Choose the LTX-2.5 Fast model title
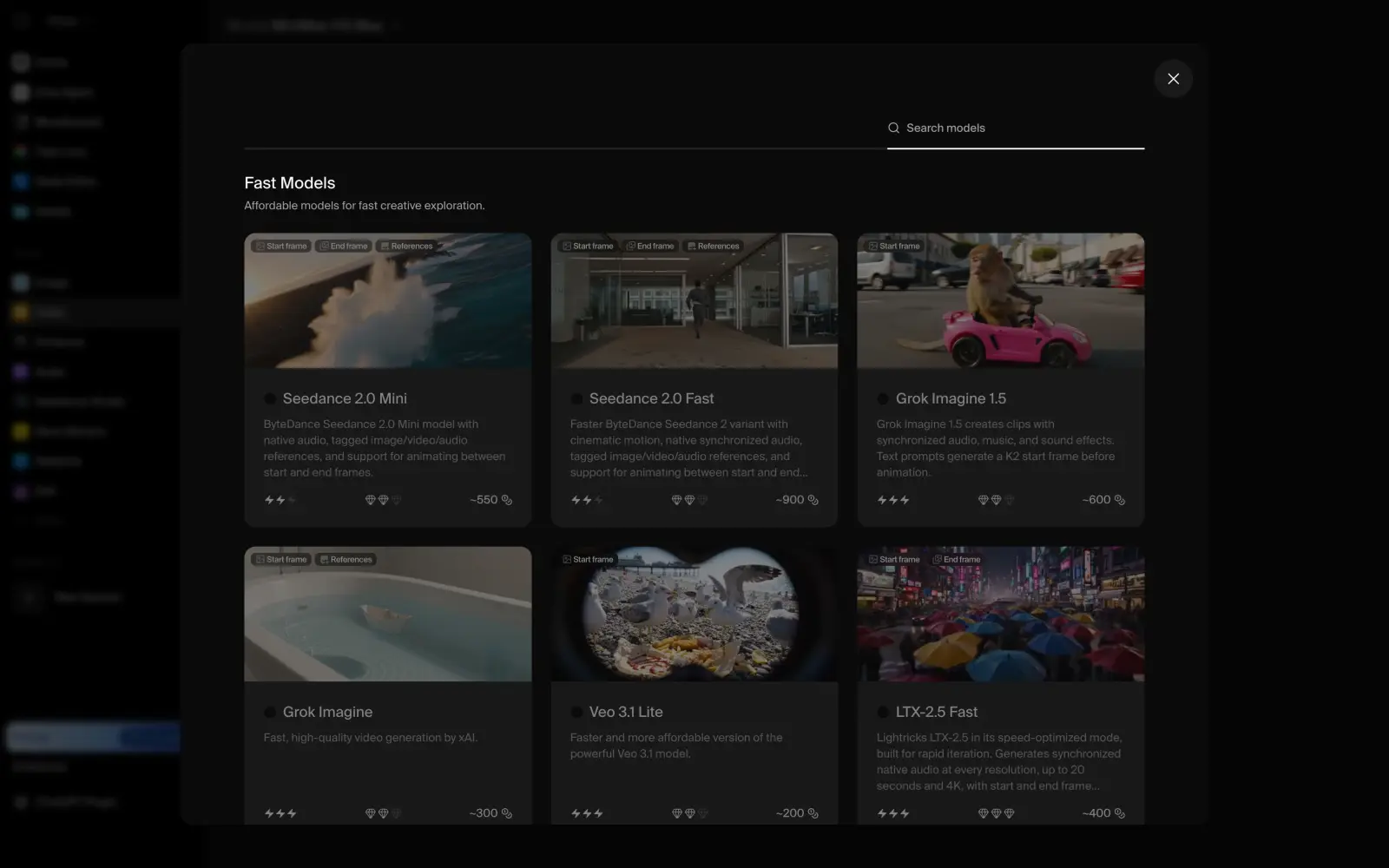The width and height of the screenshot is (1389, 868). tap(937, 712)
